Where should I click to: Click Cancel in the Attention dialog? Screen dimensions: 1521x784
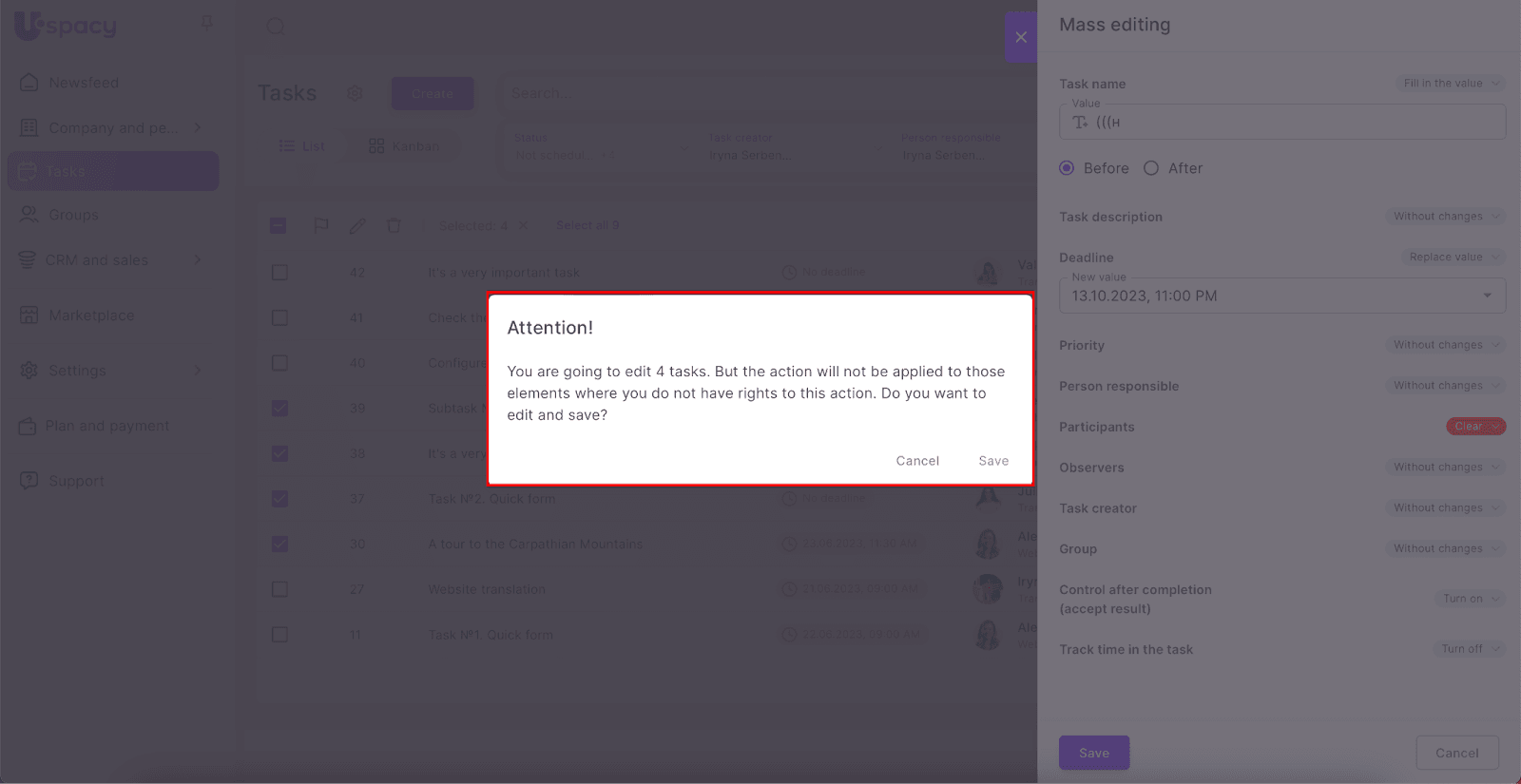pos(917,461)
